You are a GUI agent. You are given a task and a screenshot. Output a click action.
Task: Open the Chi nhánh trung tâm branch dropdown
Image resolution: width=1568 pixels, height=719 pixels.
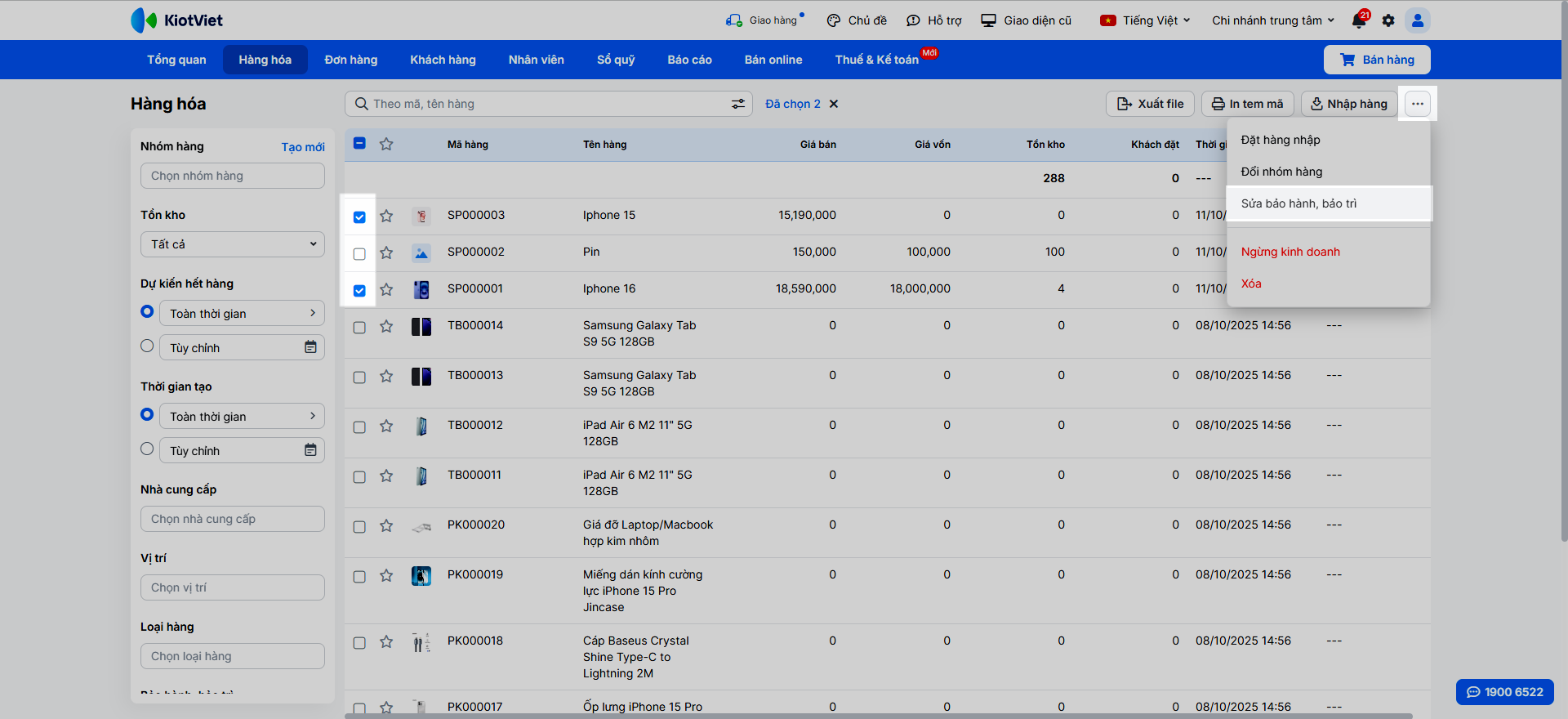coord(1272,20)
